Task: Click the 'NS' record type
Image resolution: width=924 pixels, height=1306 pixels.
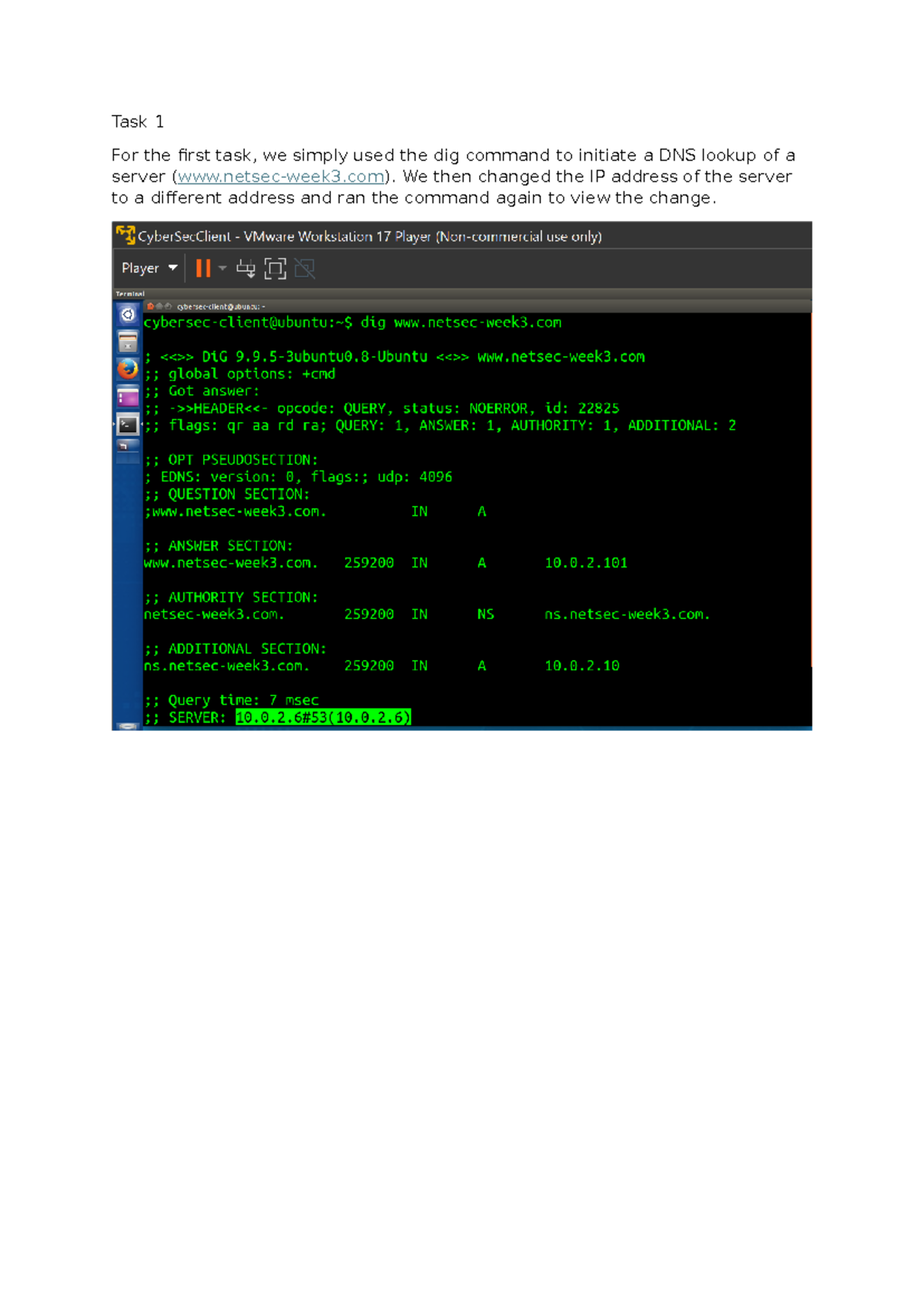Action: pyautogui.click(x=486, y=614)
